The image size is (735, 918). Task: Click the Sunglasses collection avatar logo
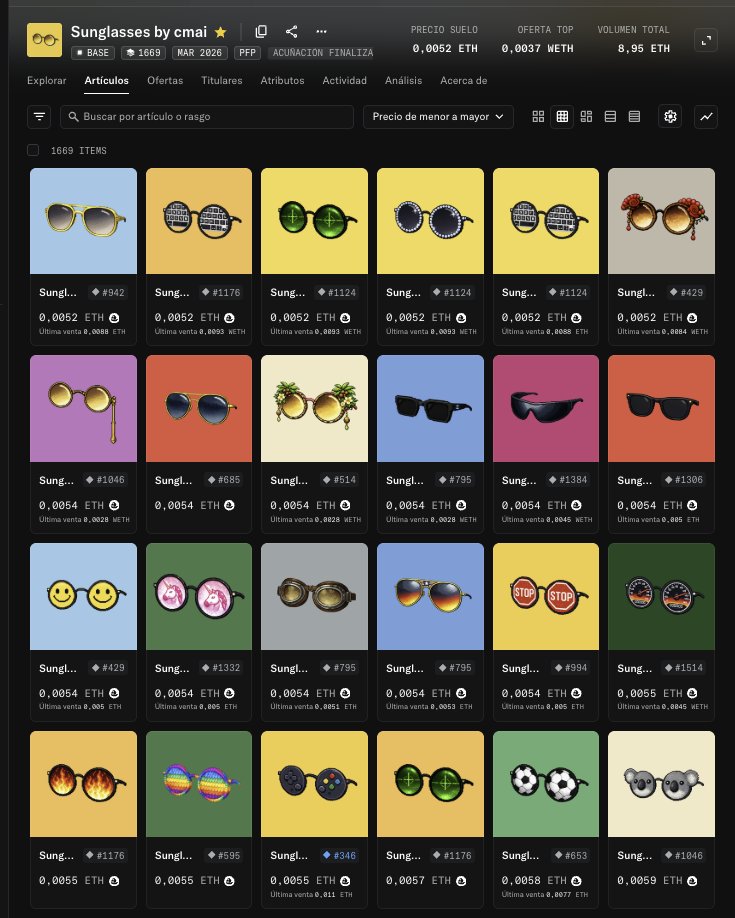tap(45, 40)
